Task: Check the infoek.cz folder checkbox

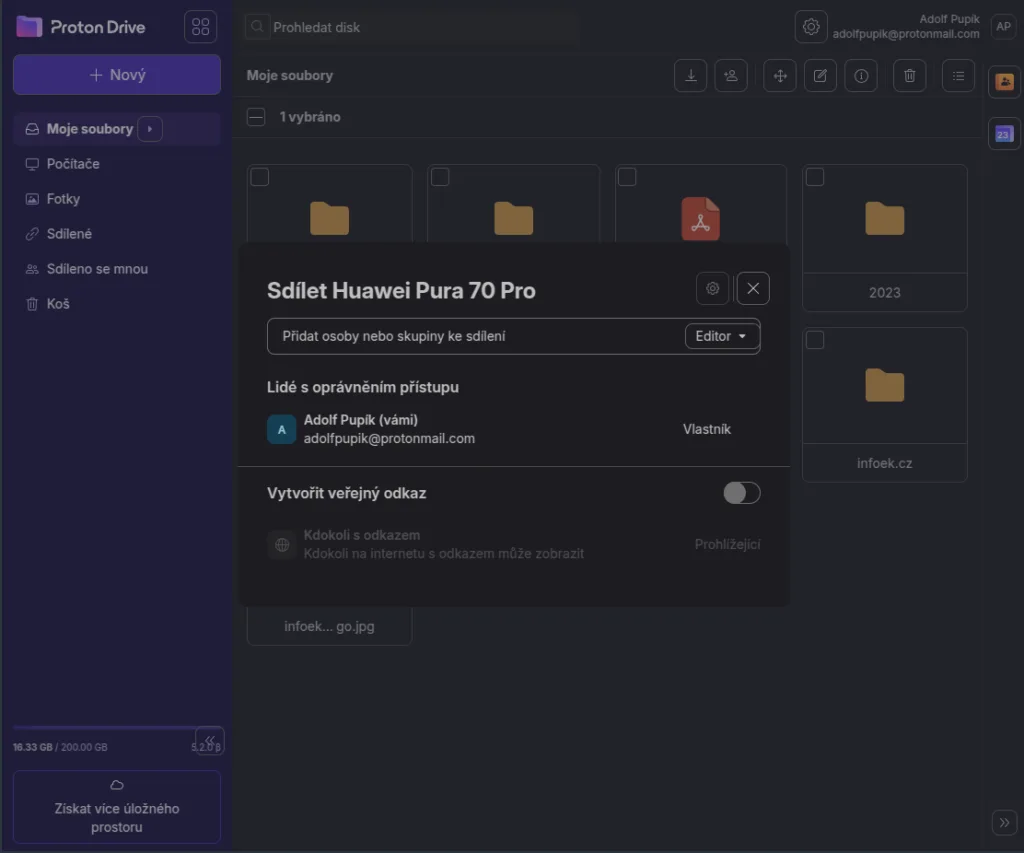Action: [x=815, y=340]
